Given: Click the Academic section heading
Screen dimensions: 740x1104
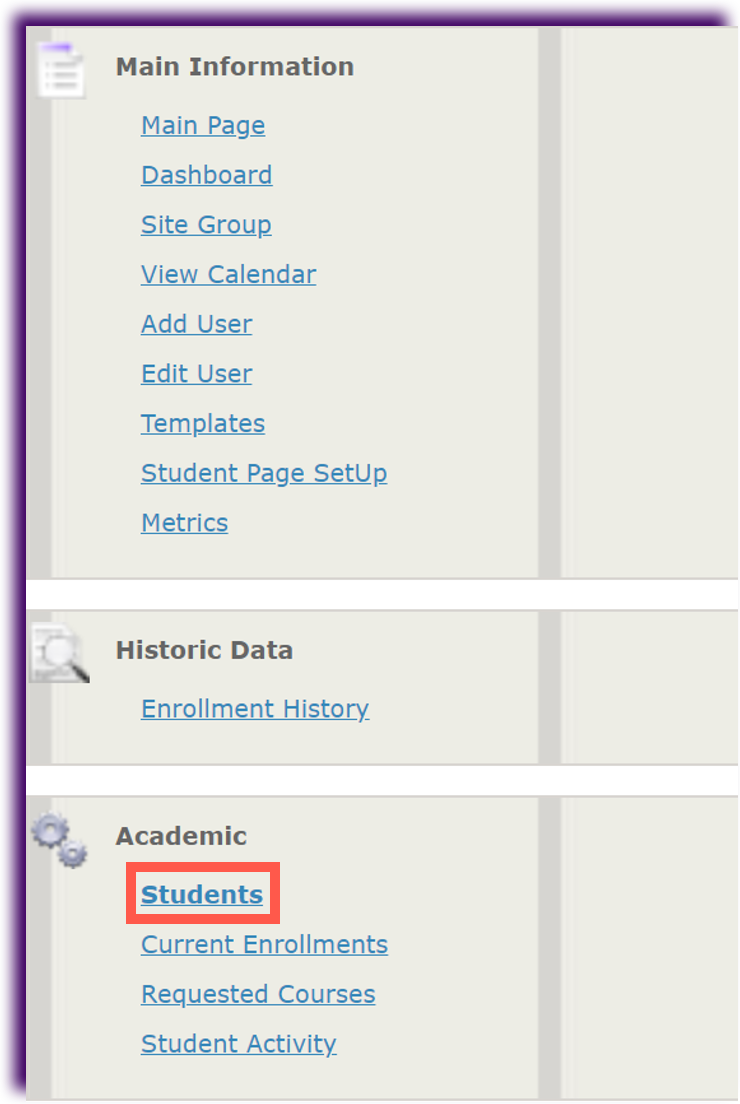Looking at the screenshot, I should pyautogui.click(x=181, y=836).
